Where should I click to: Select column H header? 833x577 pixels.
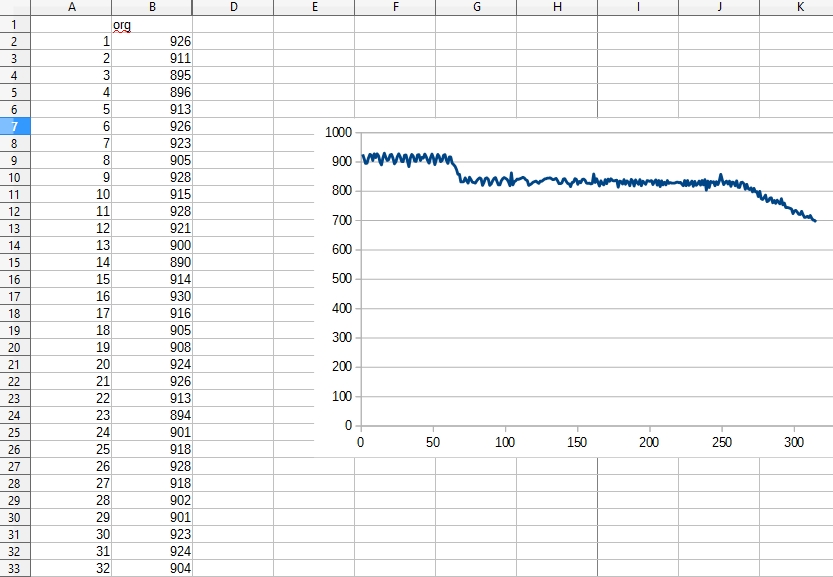[557, 7]
